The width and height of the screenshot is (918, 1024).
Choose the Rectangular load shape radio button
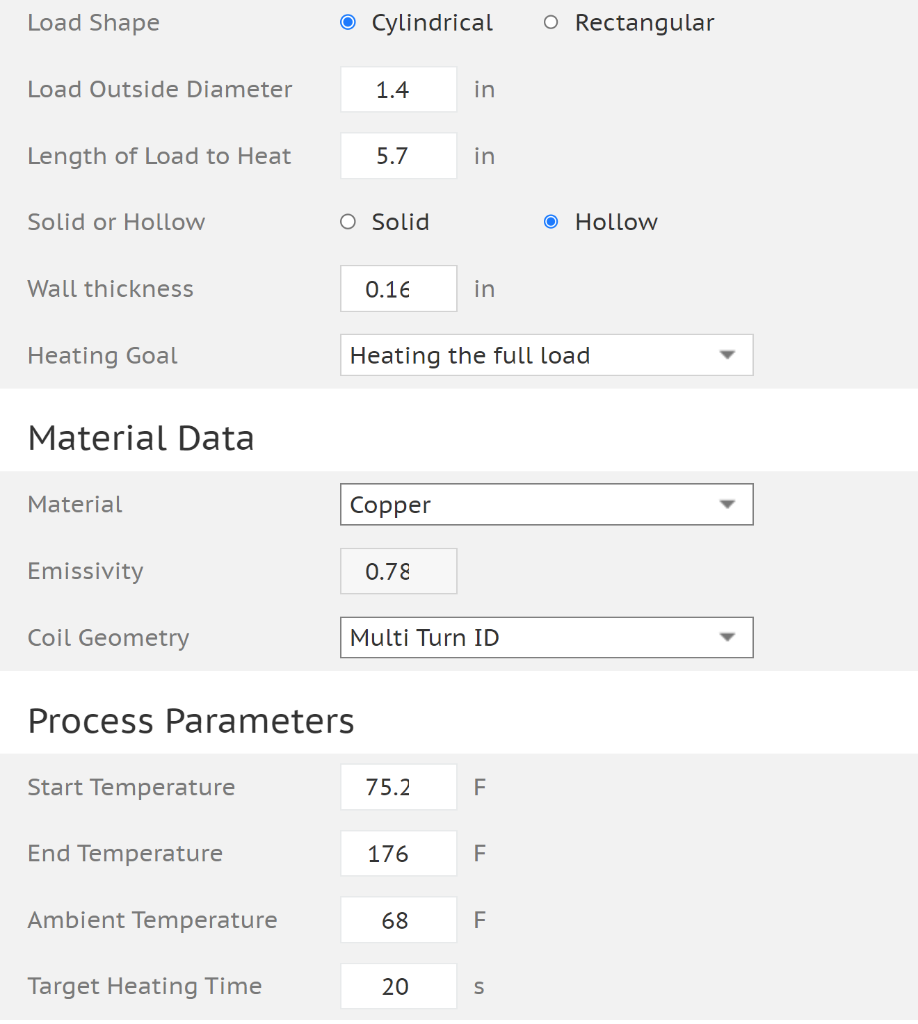click(551, 23)
